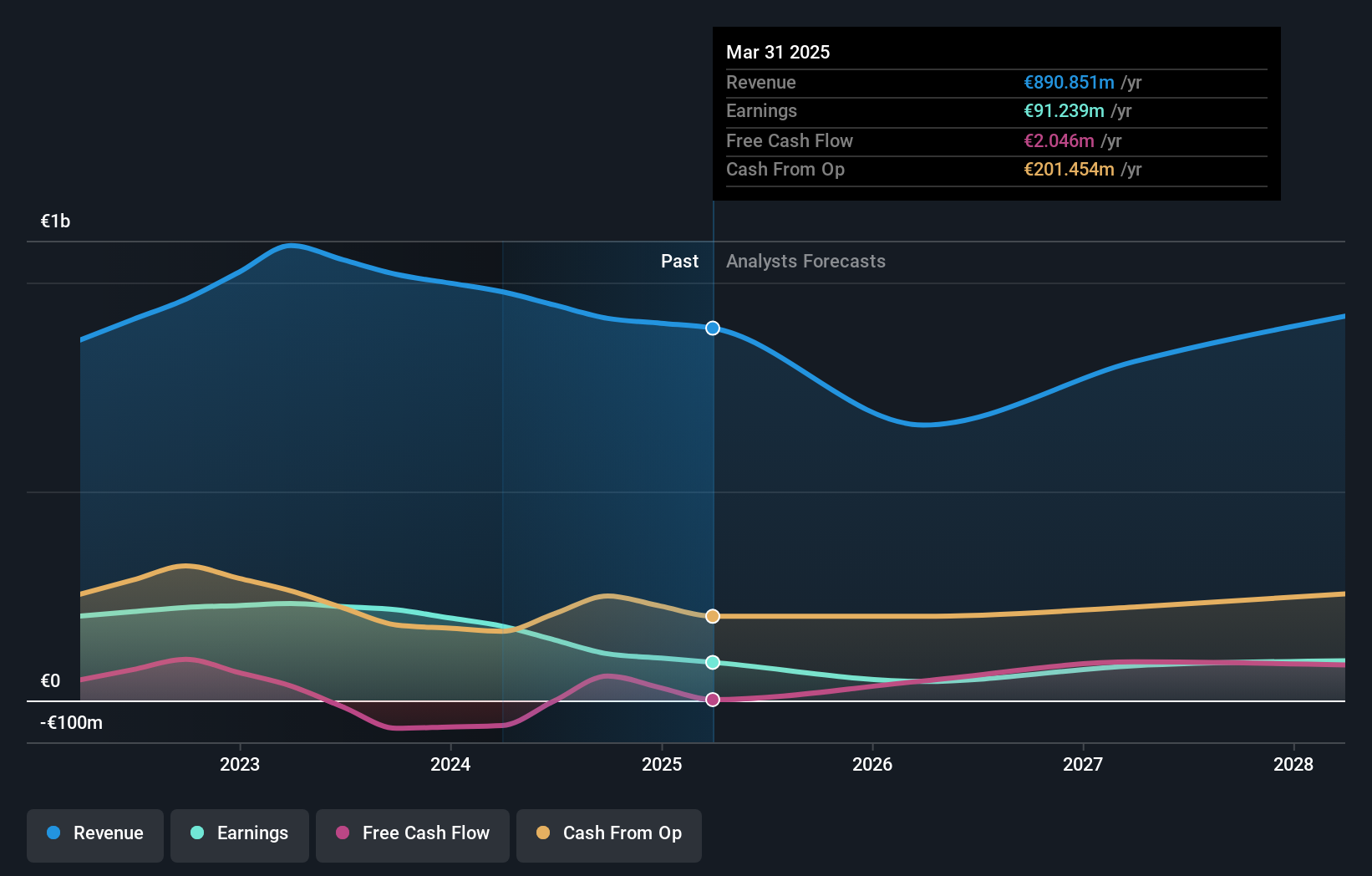The height and width of the screenshot is (876, 1372).
Task: Click the orange cash from op chart marker
Action: point(712,615)
